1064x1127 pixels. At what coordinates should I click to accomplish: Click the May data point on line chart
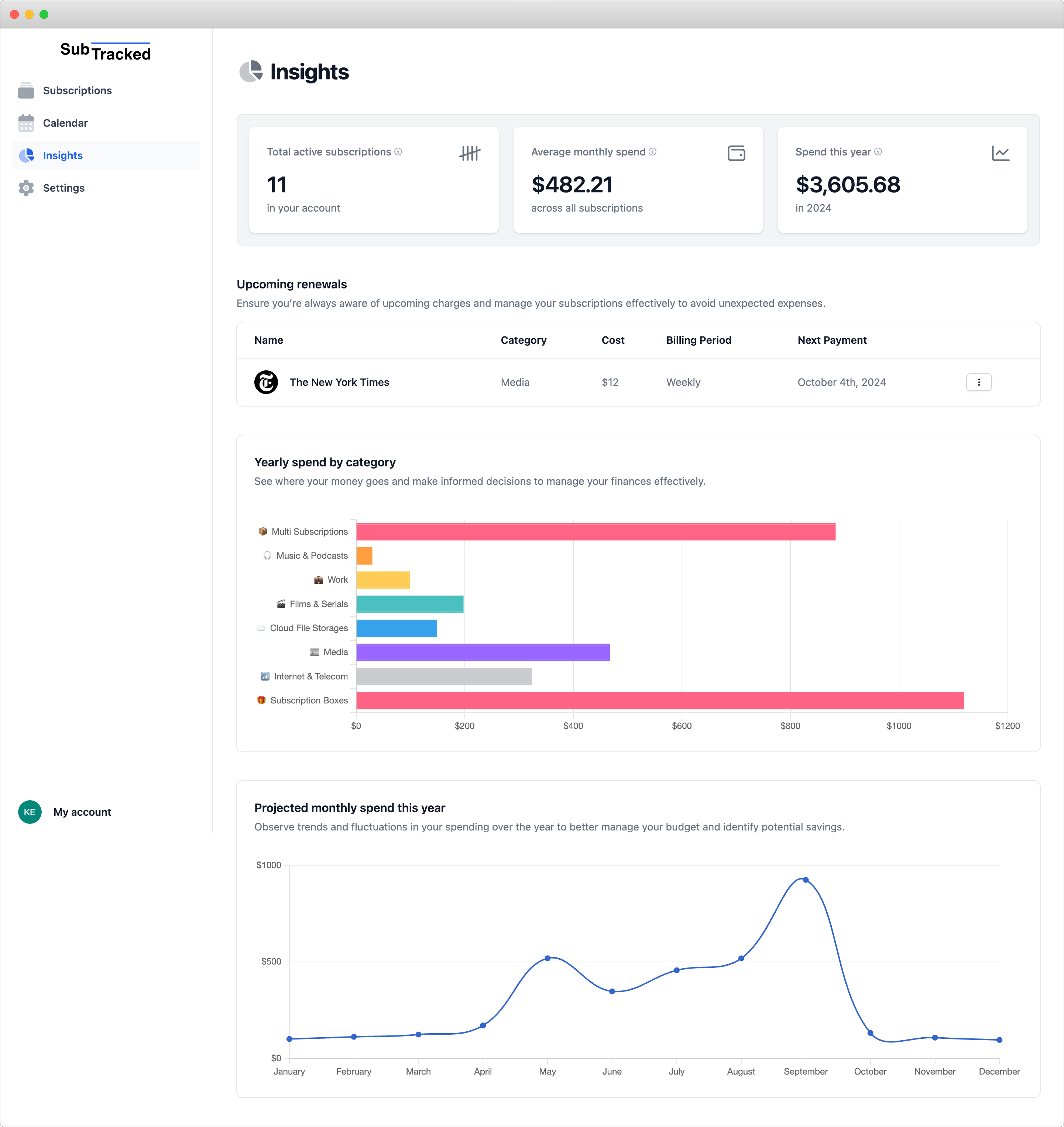(x=547, y=958)
